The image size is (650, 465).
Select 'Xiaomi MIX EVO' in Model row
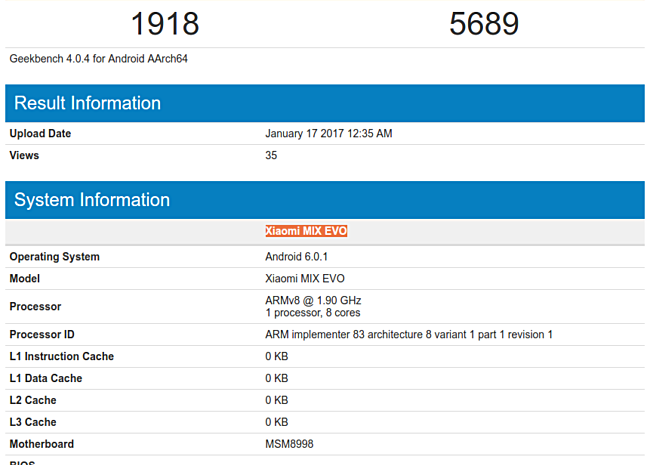(x=305, y=279)
